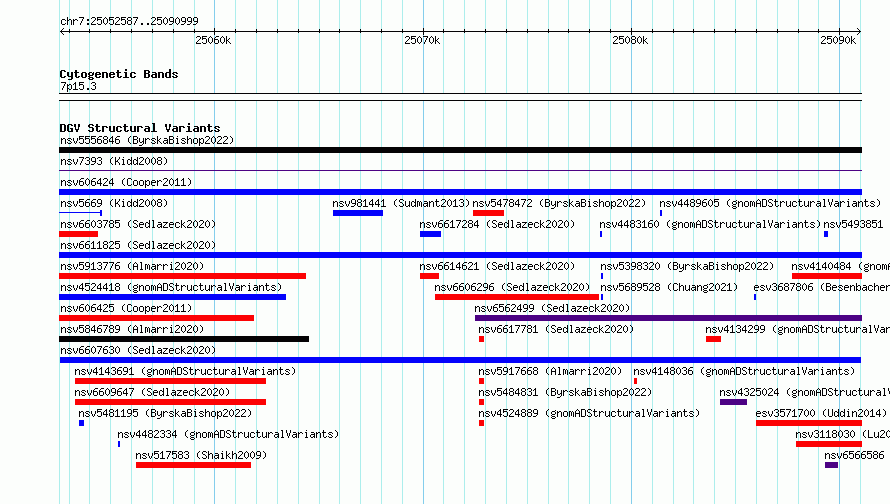Select the red bar under the nsv6609647 label
Screen dimensions: 890x504
pos(170,402)
